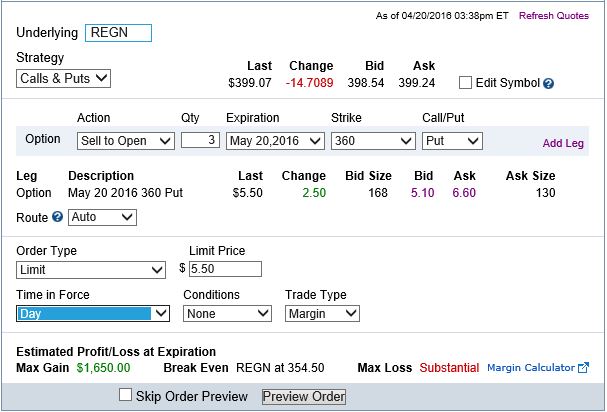This screenshot has height=412, width=607.
Task: Select the description May 20 2016 360 Put
Action: [x=125, y=193]
